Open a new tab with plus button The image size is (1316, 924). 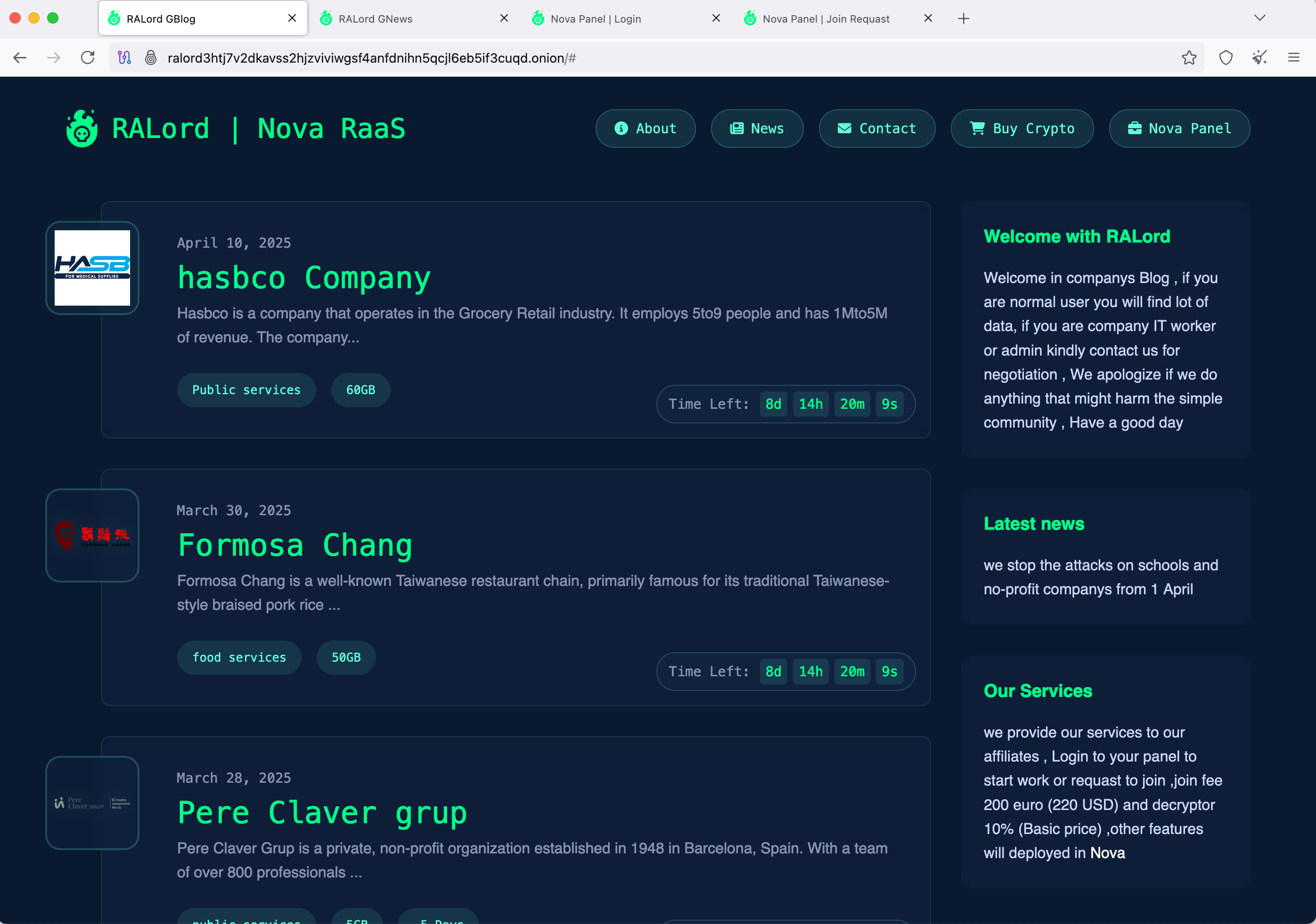(964, 19)
